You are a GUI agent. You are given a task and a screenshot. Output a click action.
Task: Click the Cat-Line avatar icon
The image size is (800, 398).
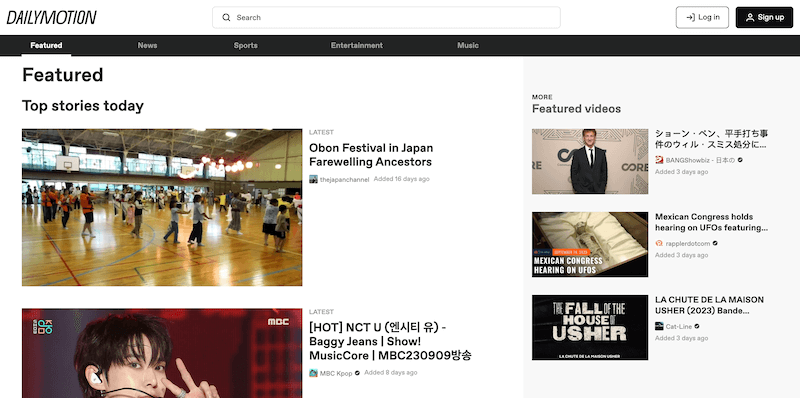point(659,326)
